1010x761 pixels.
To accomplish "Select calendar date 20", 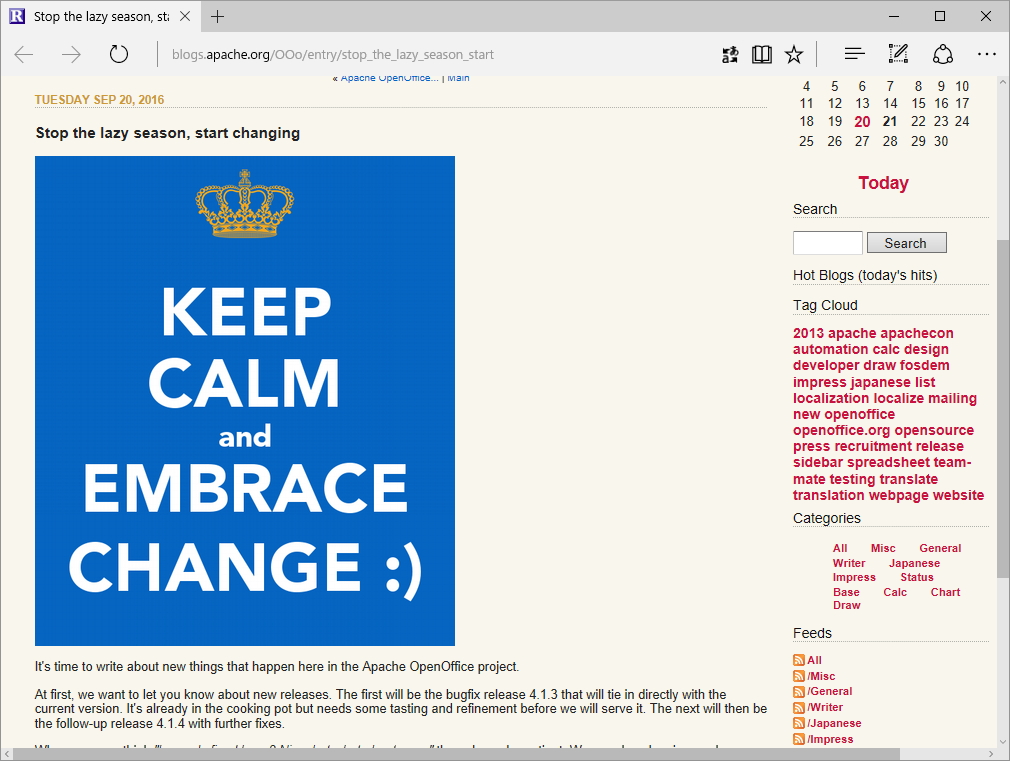I will click(x=862, y=122).
